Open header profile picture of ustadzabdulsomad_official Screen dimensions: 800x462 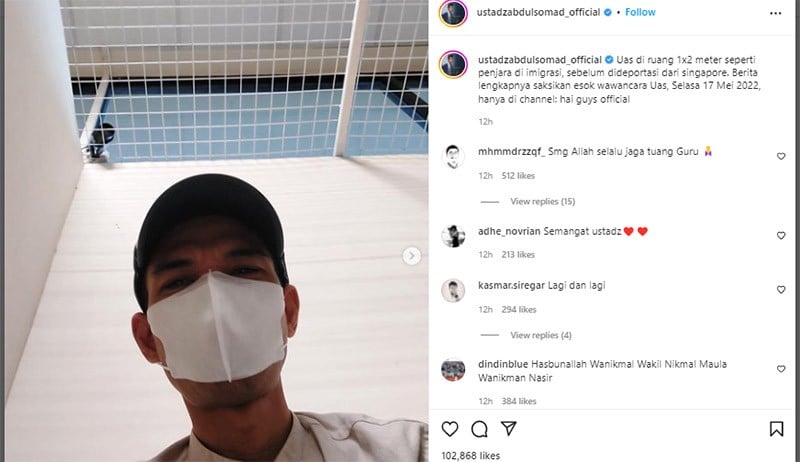tap(453, 13)
